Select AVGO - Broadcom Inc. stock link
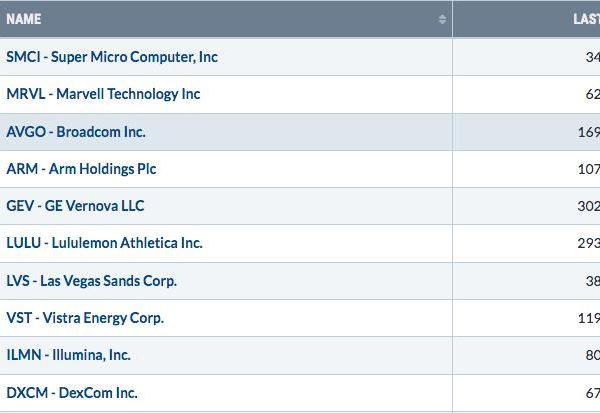 point(76,132)
